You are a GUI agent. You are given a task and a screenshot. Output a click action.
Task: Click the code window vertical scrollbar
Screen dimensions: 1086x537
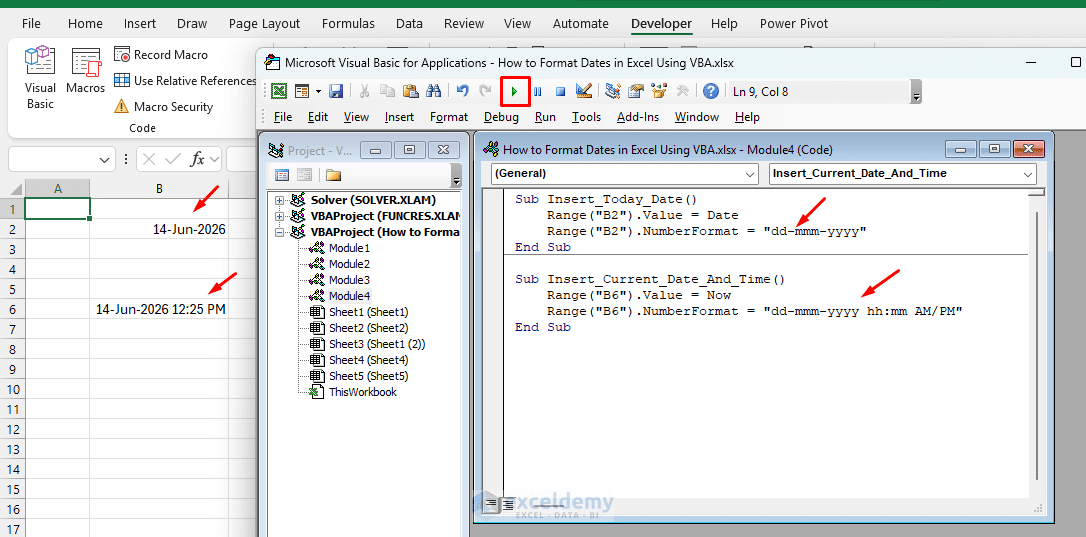(1036, 346)
